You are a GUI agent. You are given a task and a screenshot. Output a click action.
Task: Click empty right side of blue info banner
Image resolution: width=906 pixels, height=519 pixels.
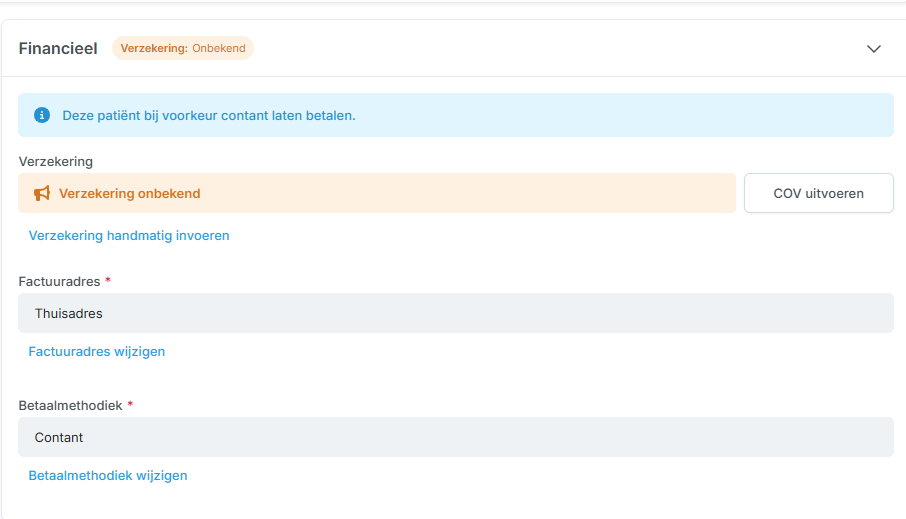650,115
